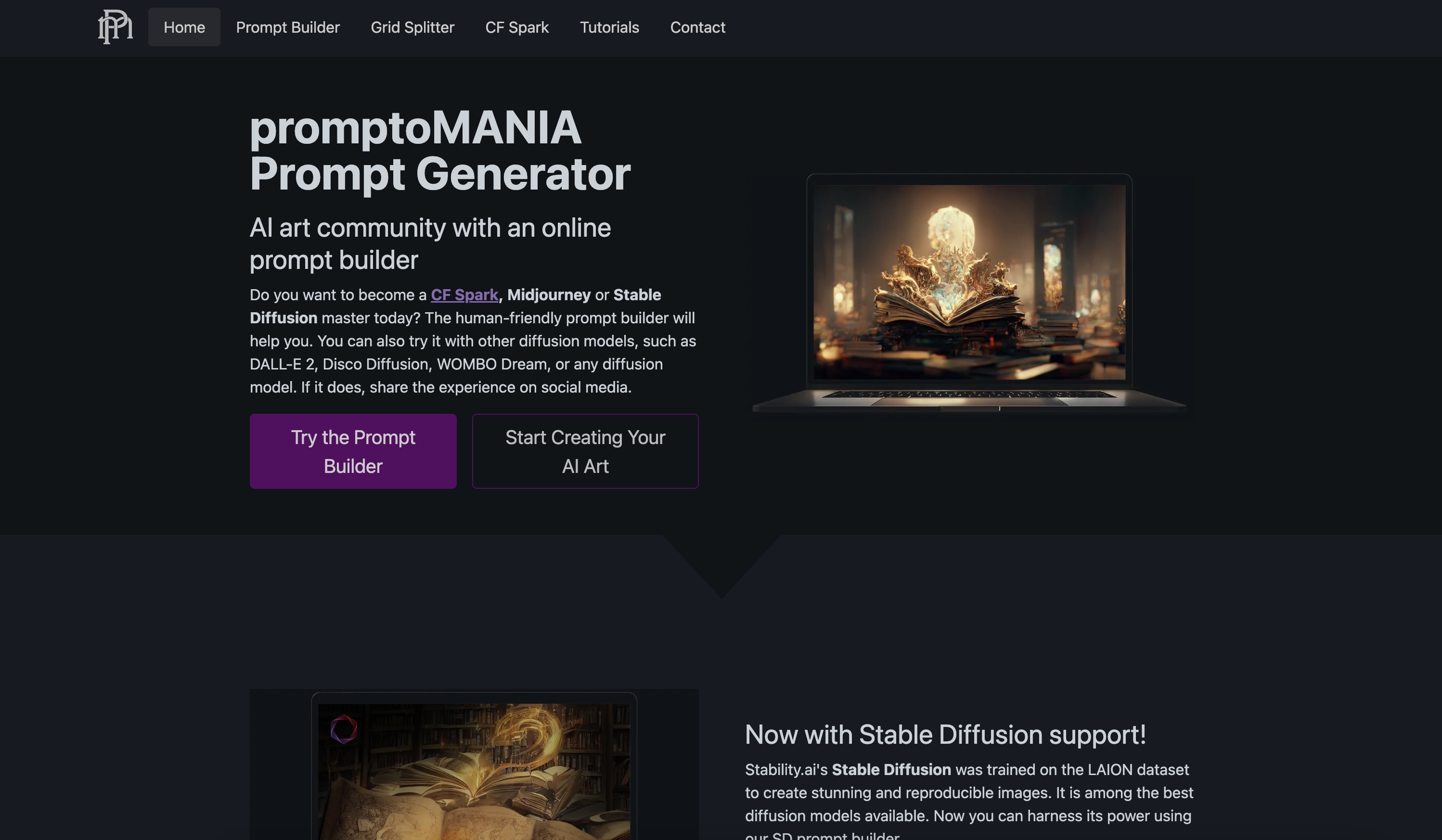
Task: Go to Grid Splitter page
Action: pyautogui.click(x=412, y=27)
